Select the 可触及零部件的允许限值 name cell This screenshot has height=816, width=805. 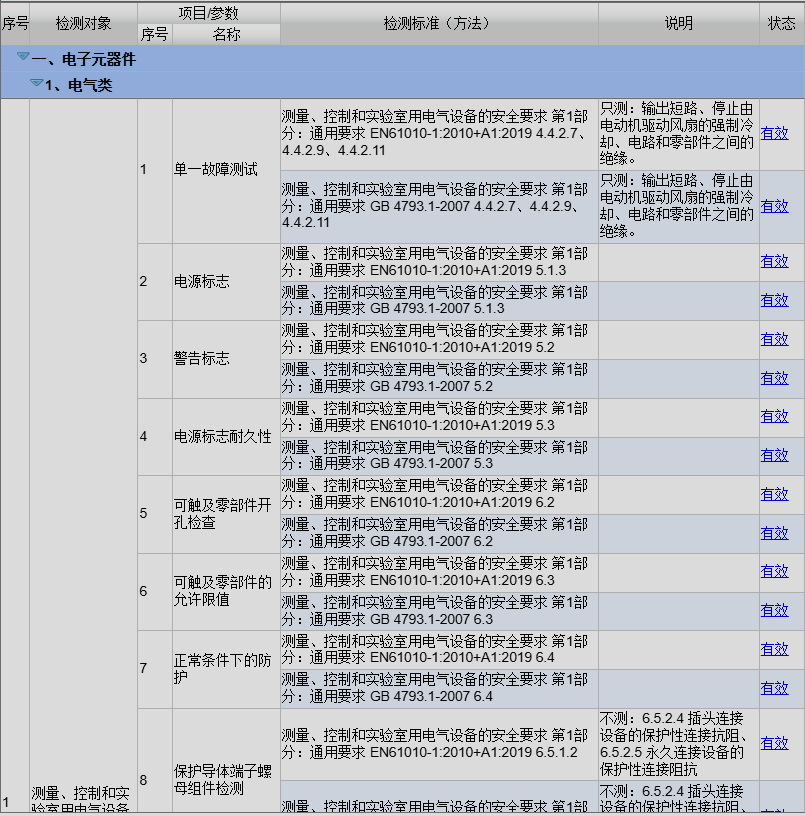coord(222,591)
